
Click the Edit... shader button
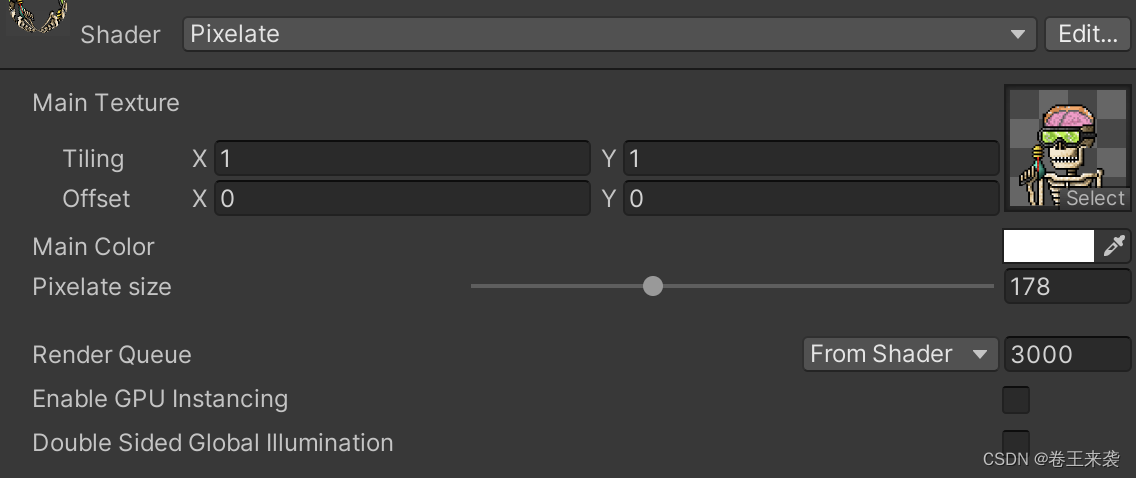(1087, 34)
